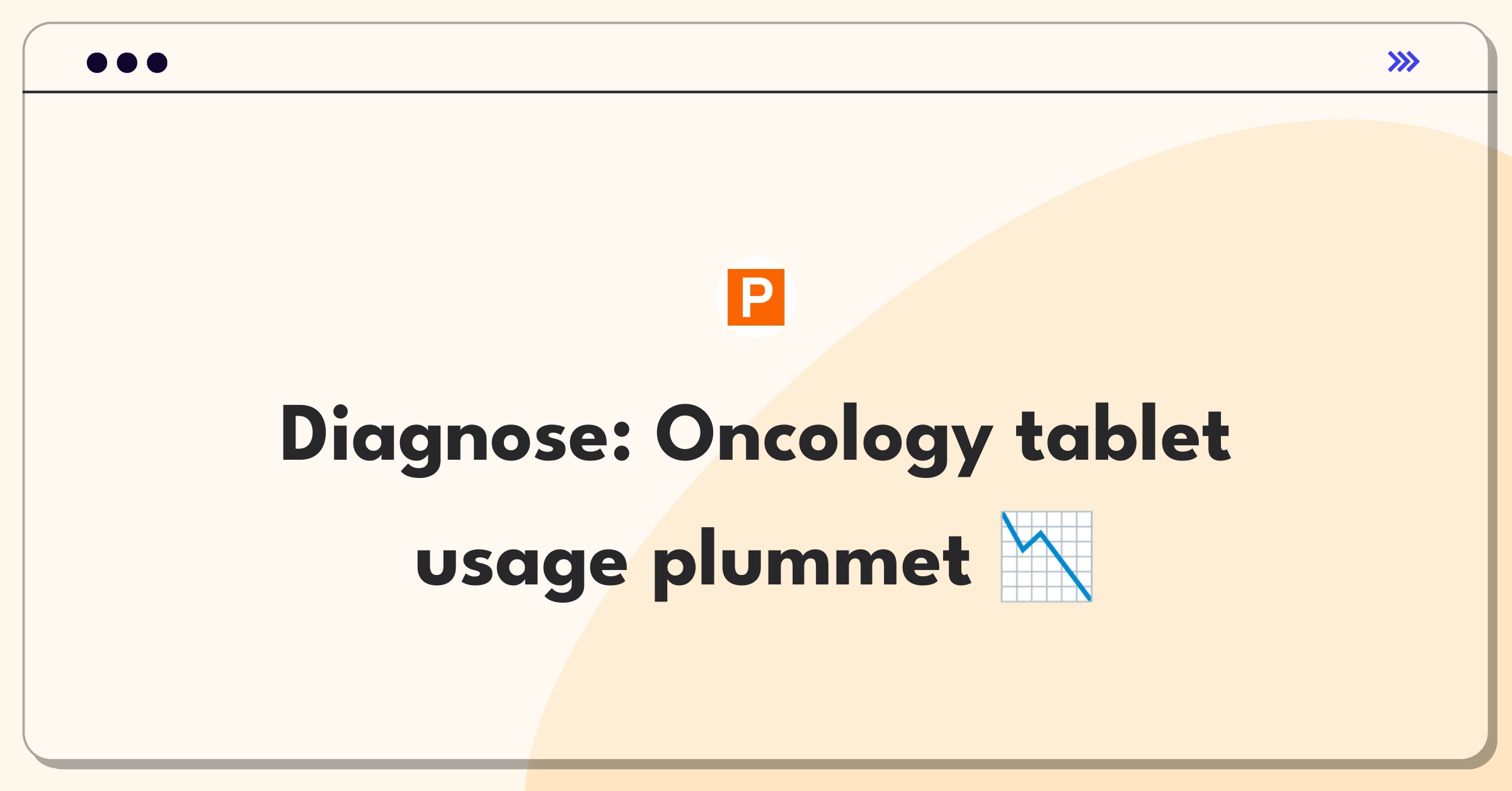
Task: Click the first dark window dot
Action: click(x=97, y=62)
